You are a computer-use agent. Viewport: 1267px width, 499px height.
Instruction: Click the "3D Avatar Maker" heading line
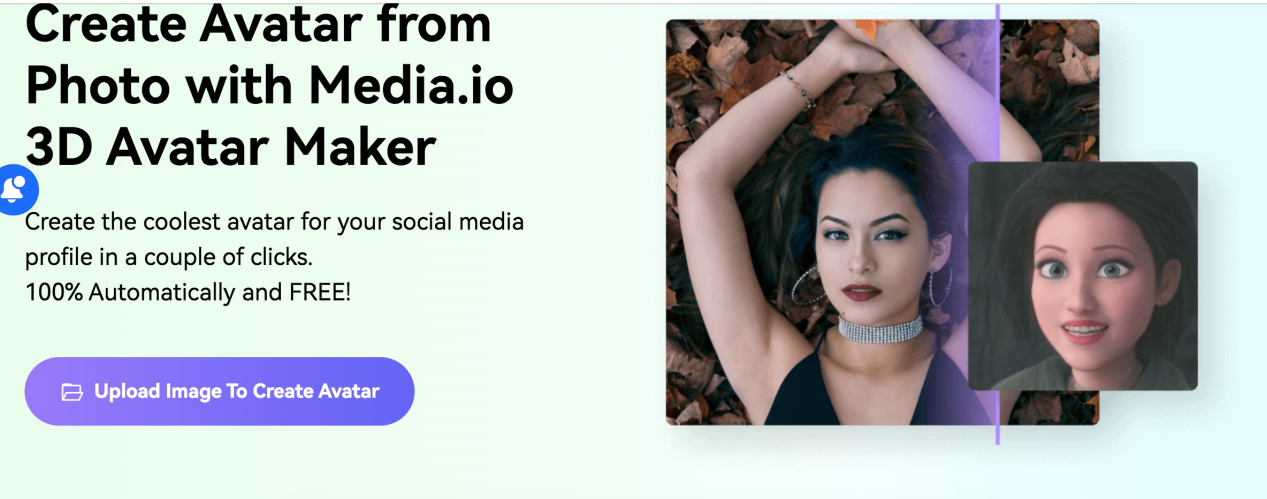[230, 147]
